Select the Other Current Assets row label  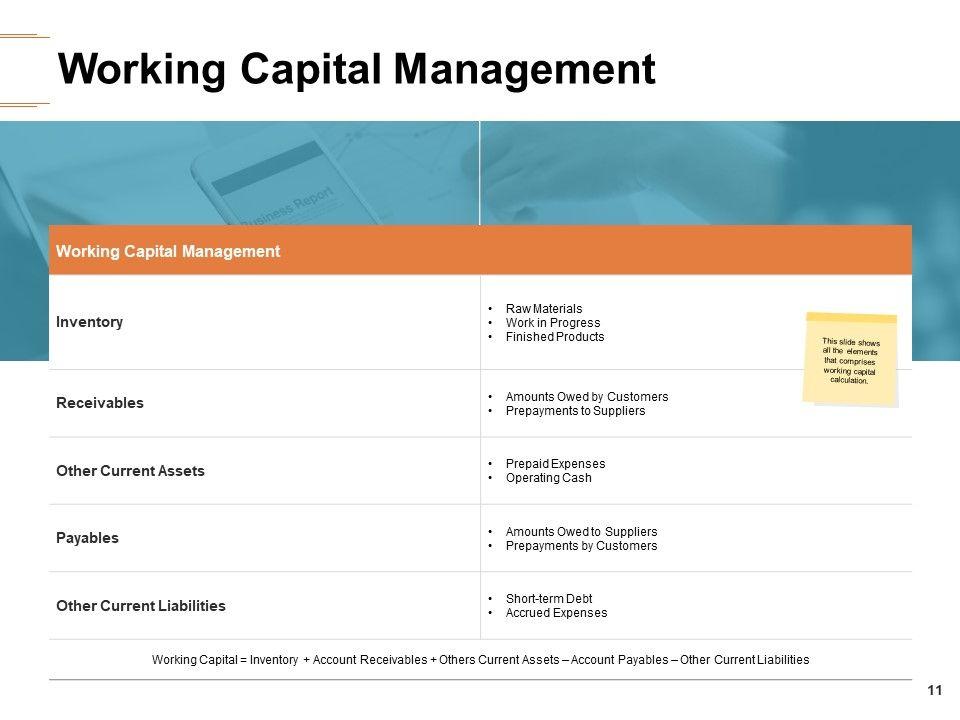[130, 471]
